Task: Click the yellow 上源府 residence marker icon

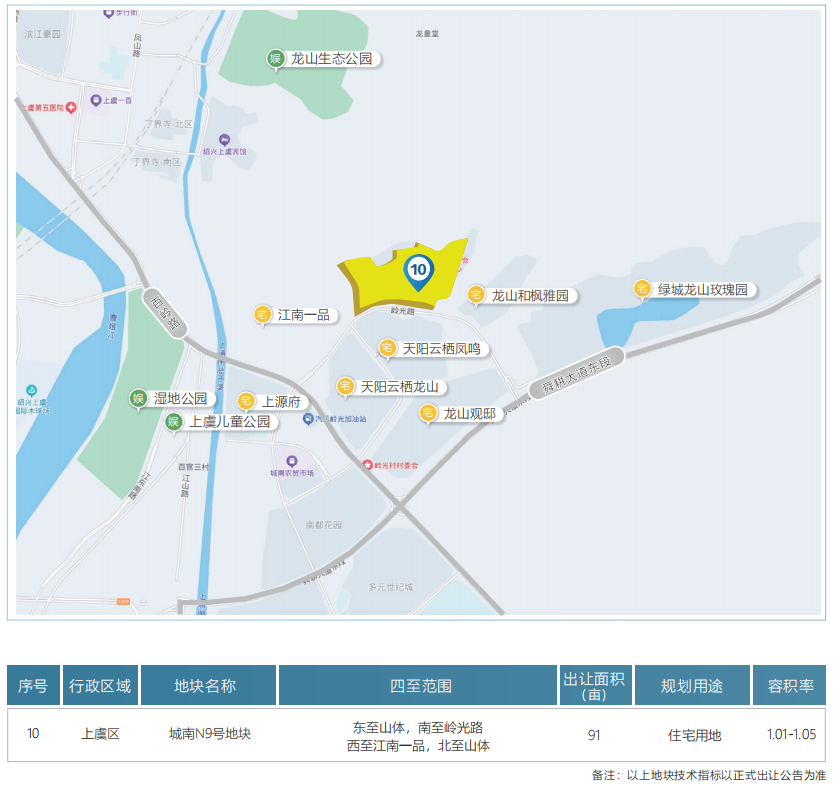Action: [x=245, y=401]
